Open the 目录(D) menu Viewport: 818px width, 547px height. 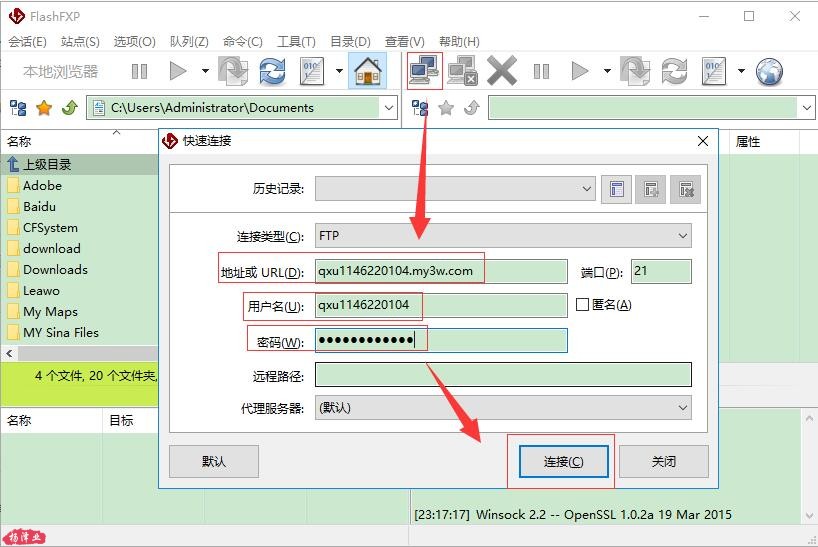[350, 42]
